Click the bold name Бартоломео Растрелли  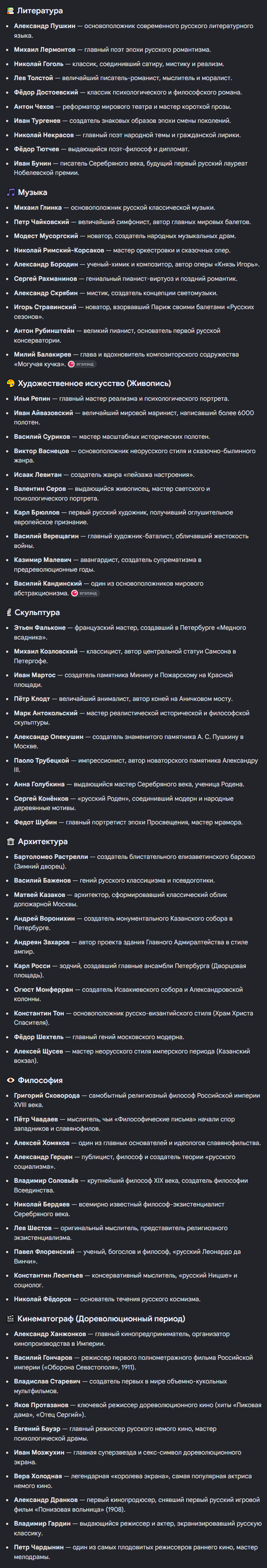51,856
